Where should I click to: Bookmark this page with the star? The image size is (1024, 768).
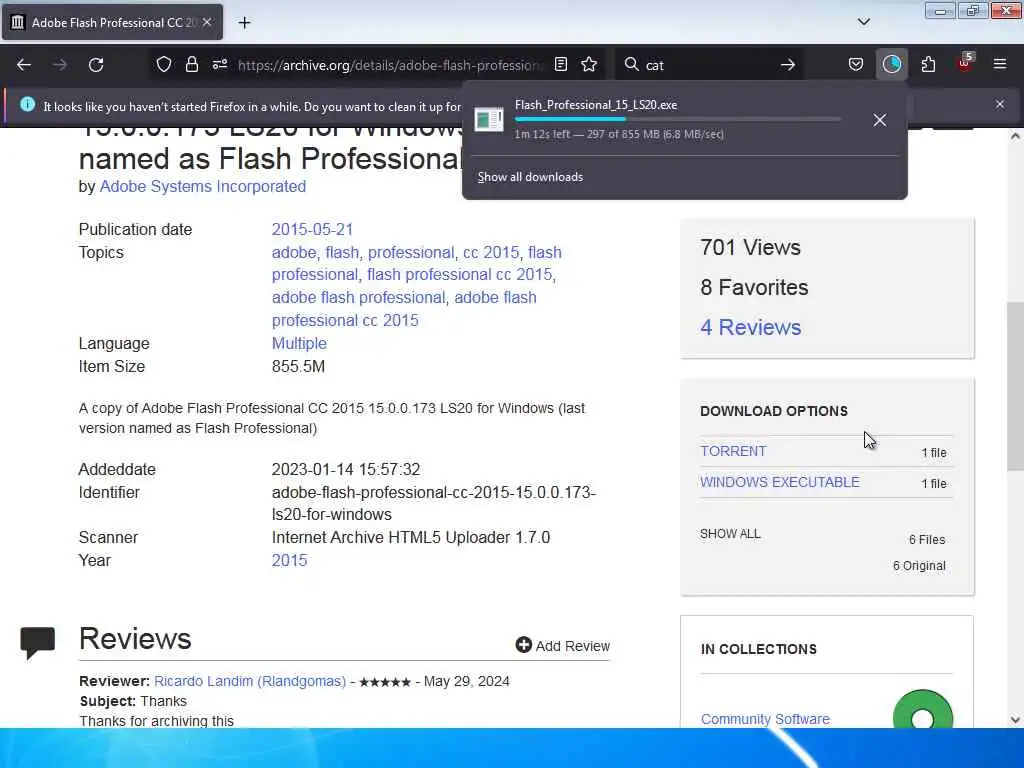coord(589,65)
